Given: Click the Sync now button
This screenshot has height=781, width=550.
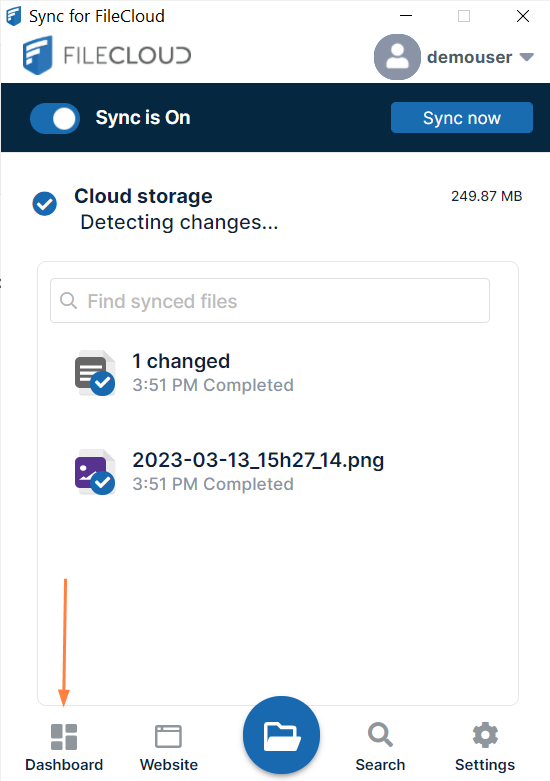Looking at the screenshot, I should coord(462,118).
